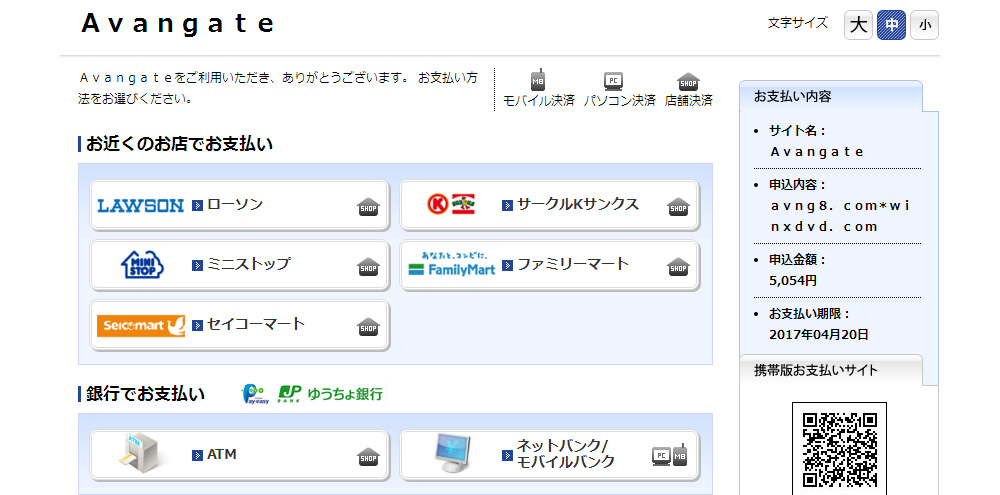Click PC/MB icons in ネットバンク row

669,454
